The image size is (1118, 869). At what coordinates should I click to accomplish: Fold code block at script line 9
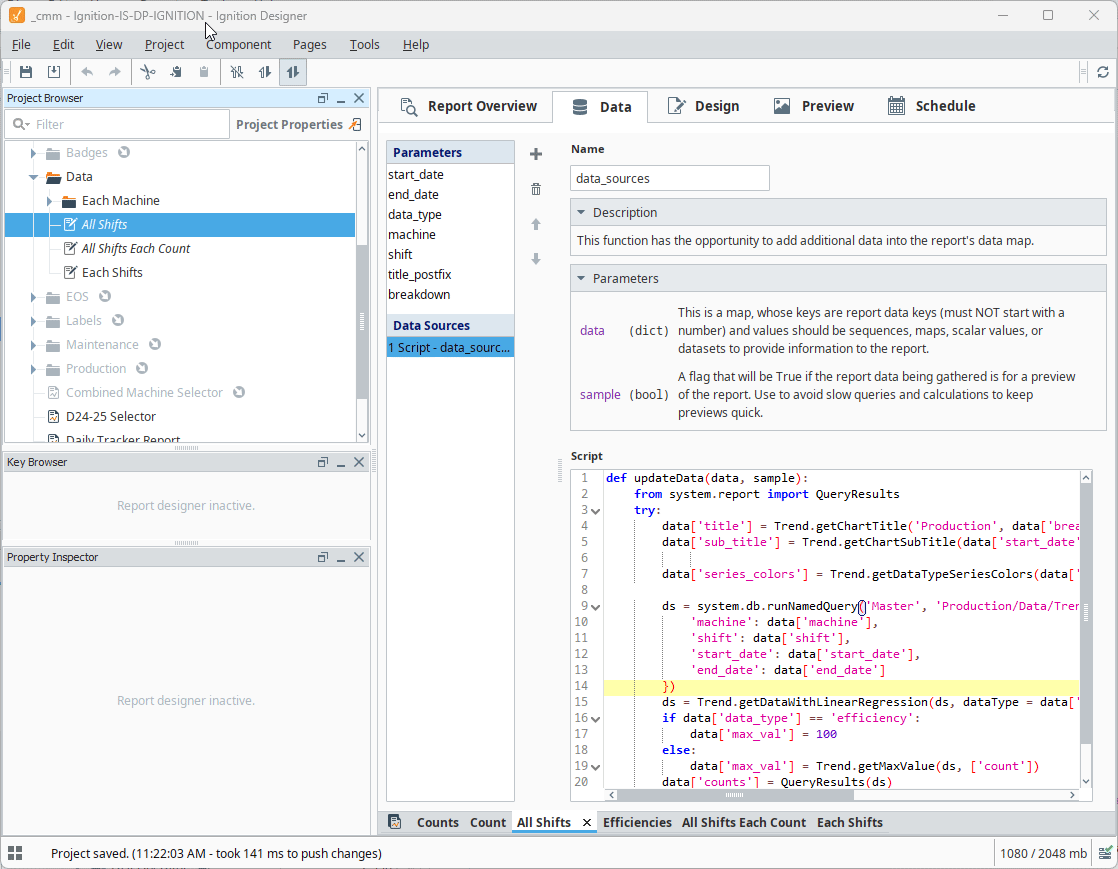click(x=596, y=607)
